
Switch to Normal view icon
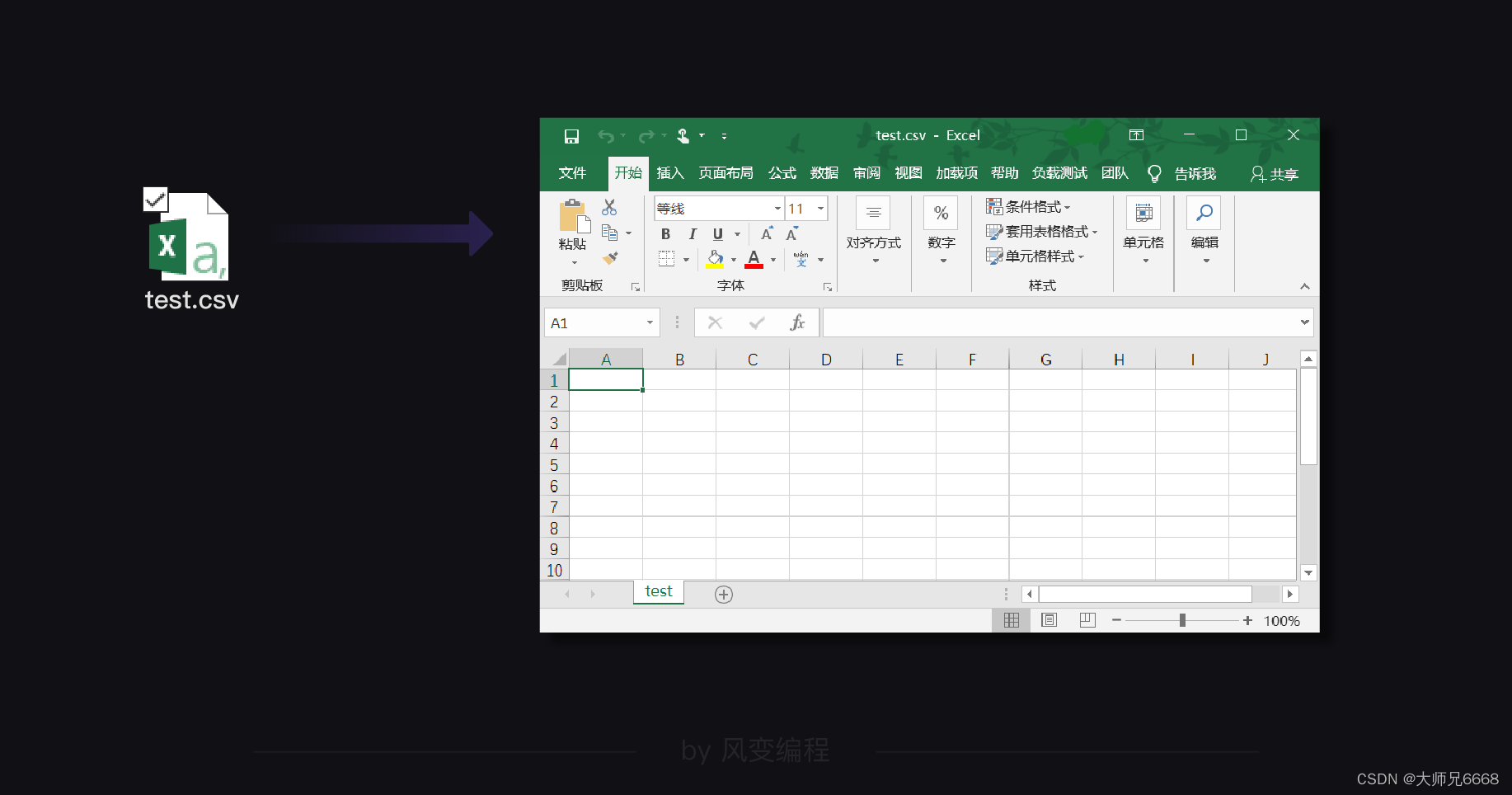(x=1012, y=620)
